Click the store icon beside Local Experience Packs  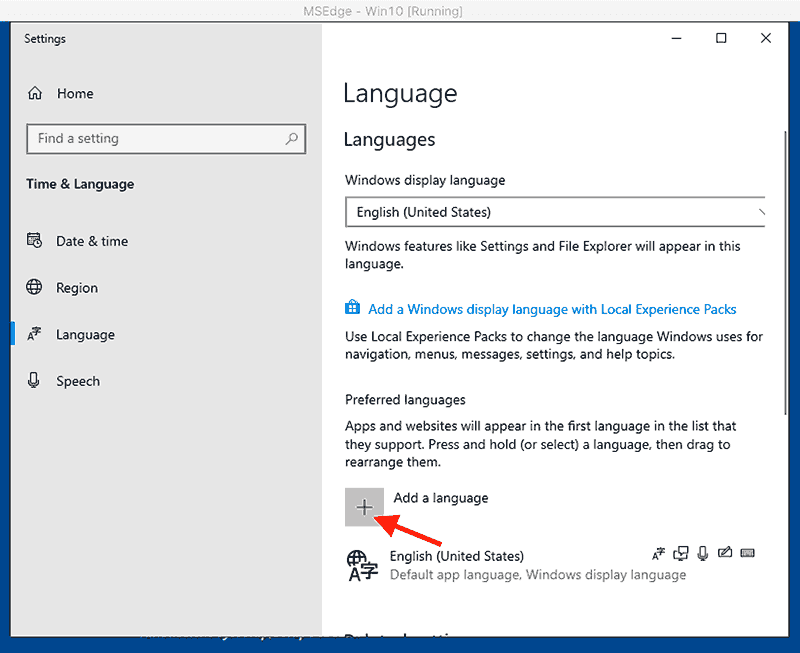352,309
